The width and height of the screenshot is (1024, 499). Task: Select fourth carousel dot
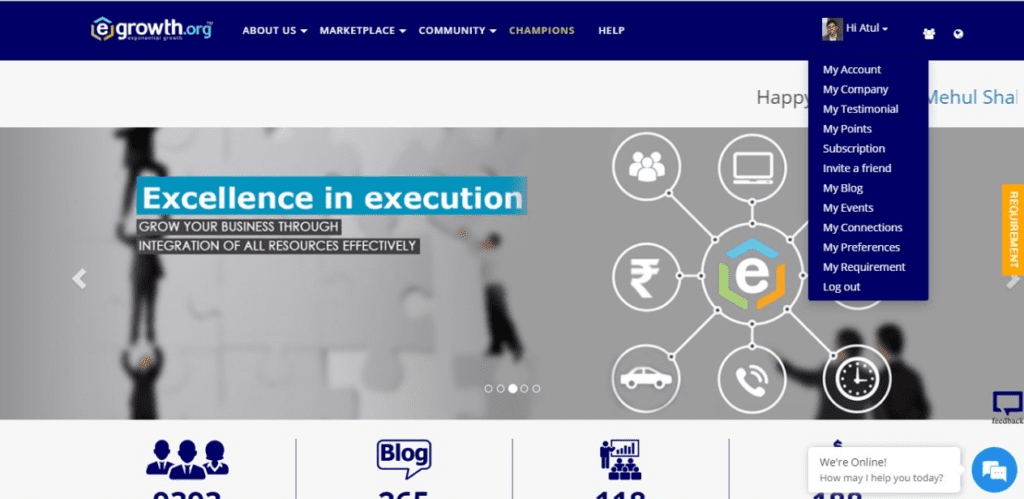[x=524, y=389]
